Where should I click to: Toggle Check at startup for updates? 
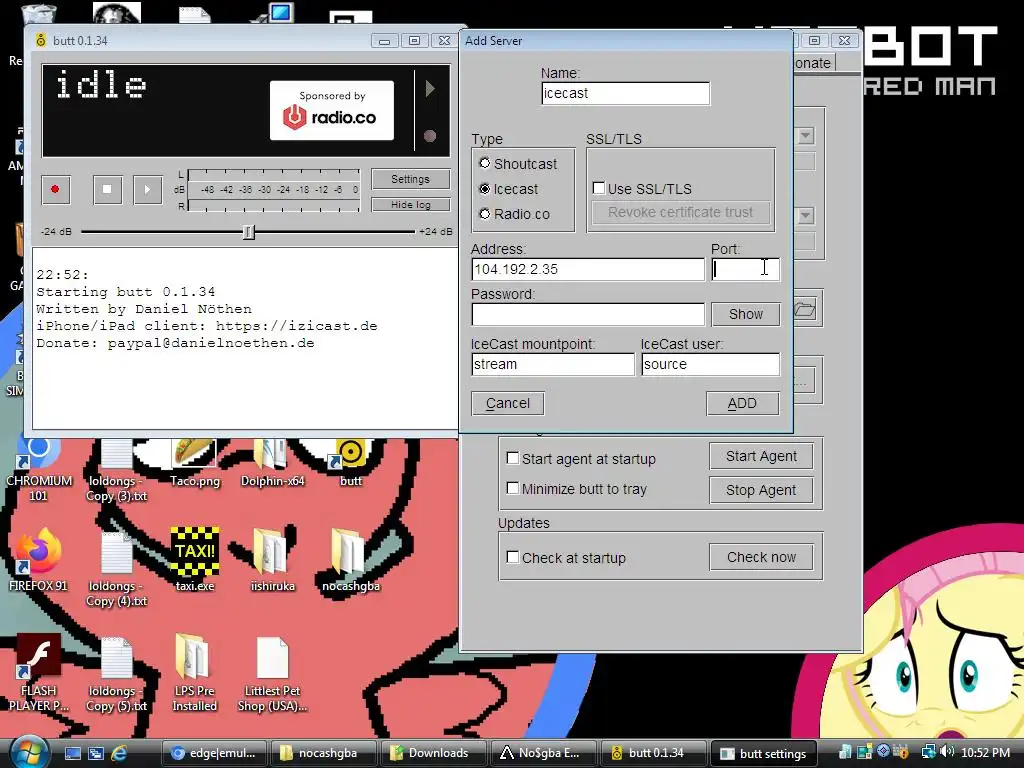click(513, 557)
